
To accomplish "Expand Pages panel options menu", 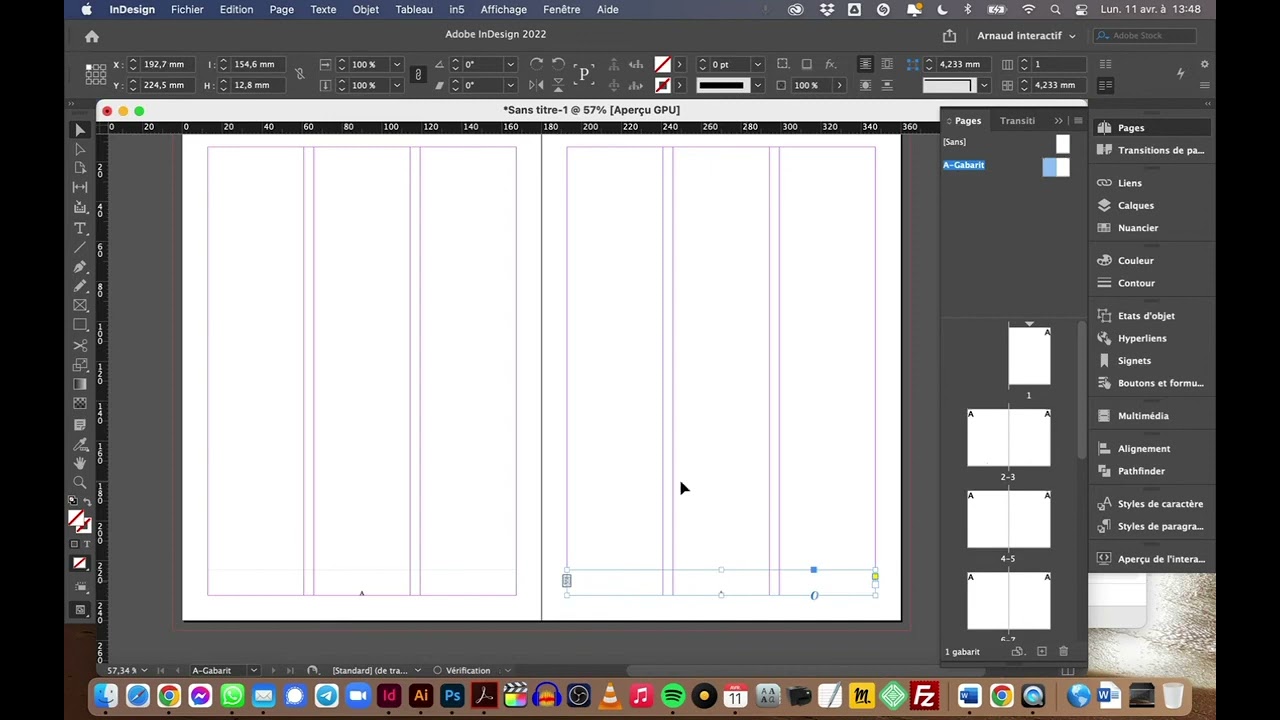I will click(1078, 121).
